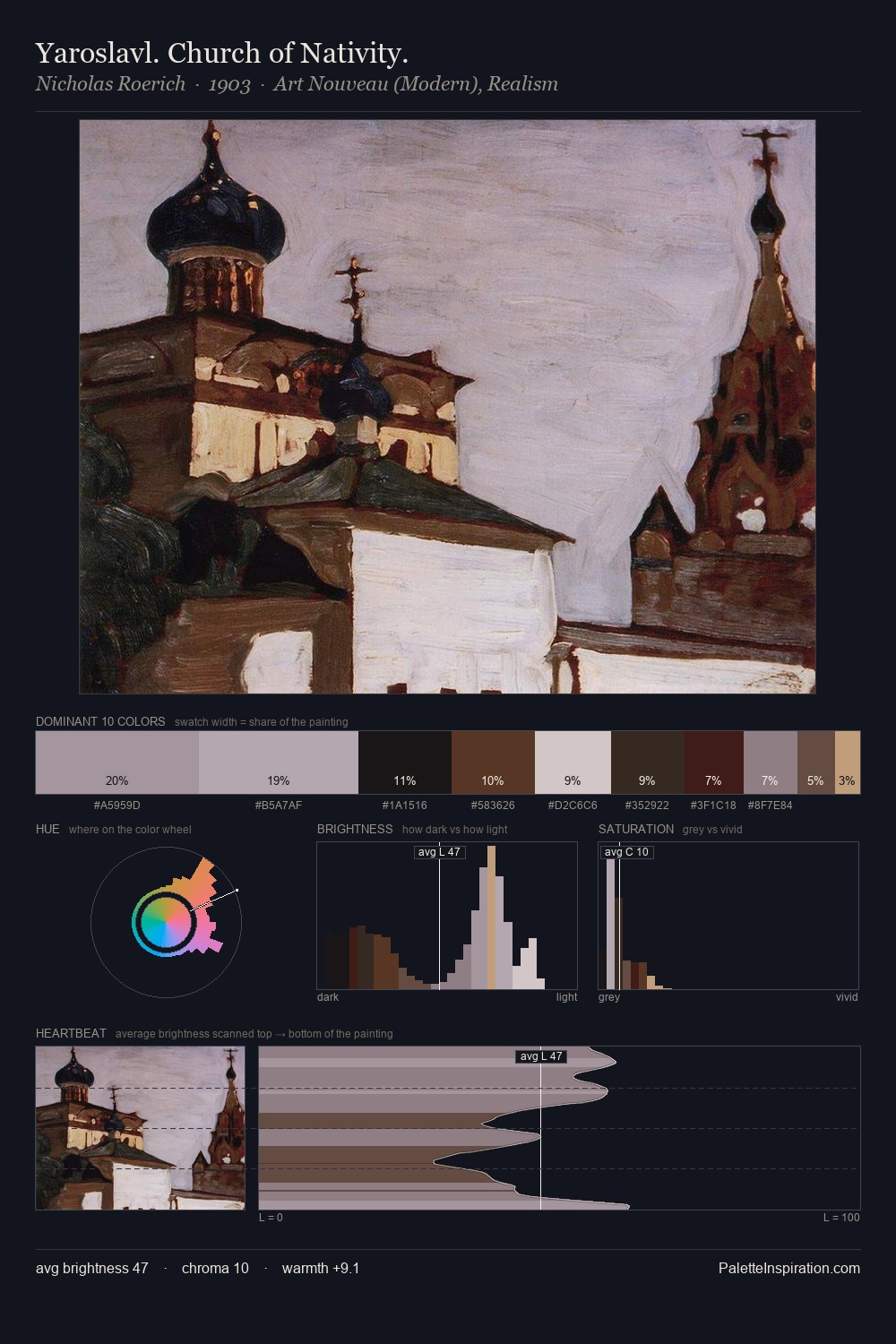The image size is (896, 1344).
Task: Click the chroma 10 footer text
Action: [x=215, y=1268]
